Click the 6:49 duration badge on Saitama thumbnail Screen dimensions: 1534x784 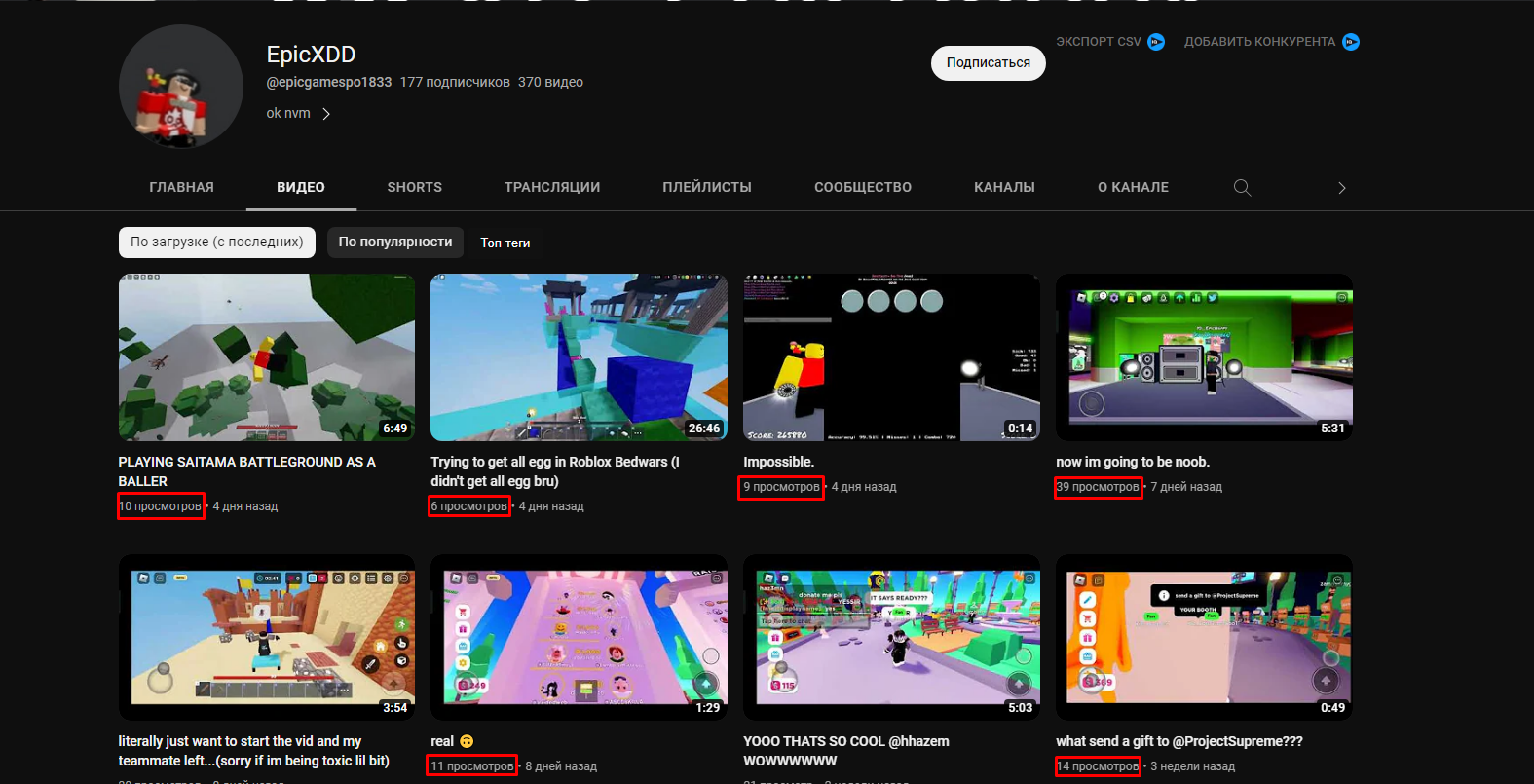click(395, 429)
